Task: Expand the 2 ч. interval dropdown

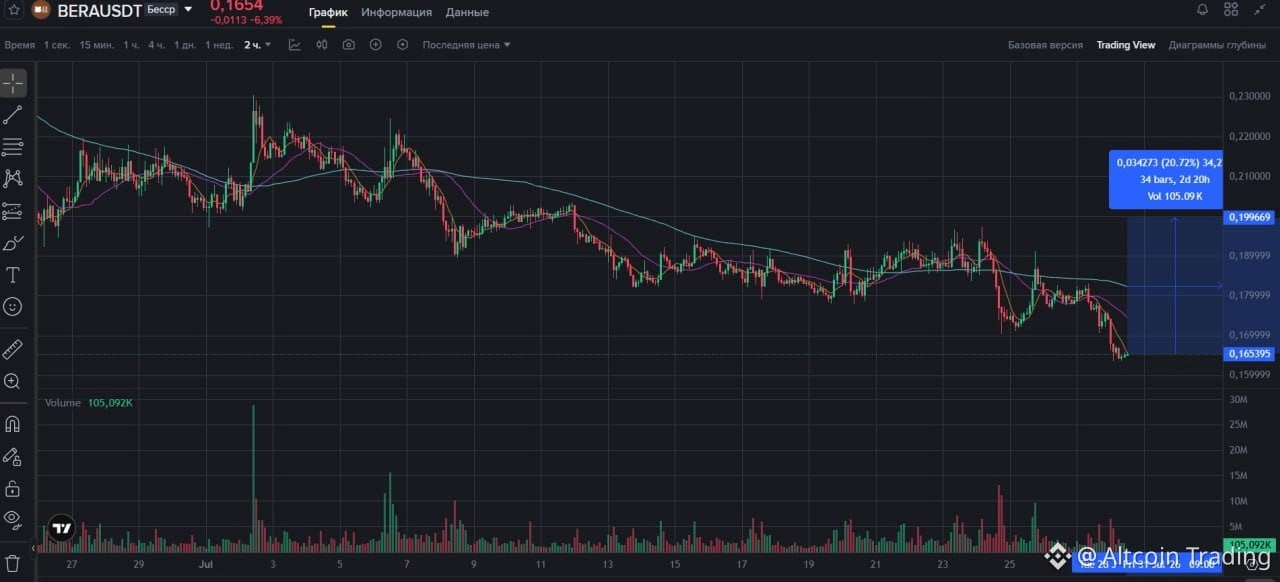Action: 257,45
